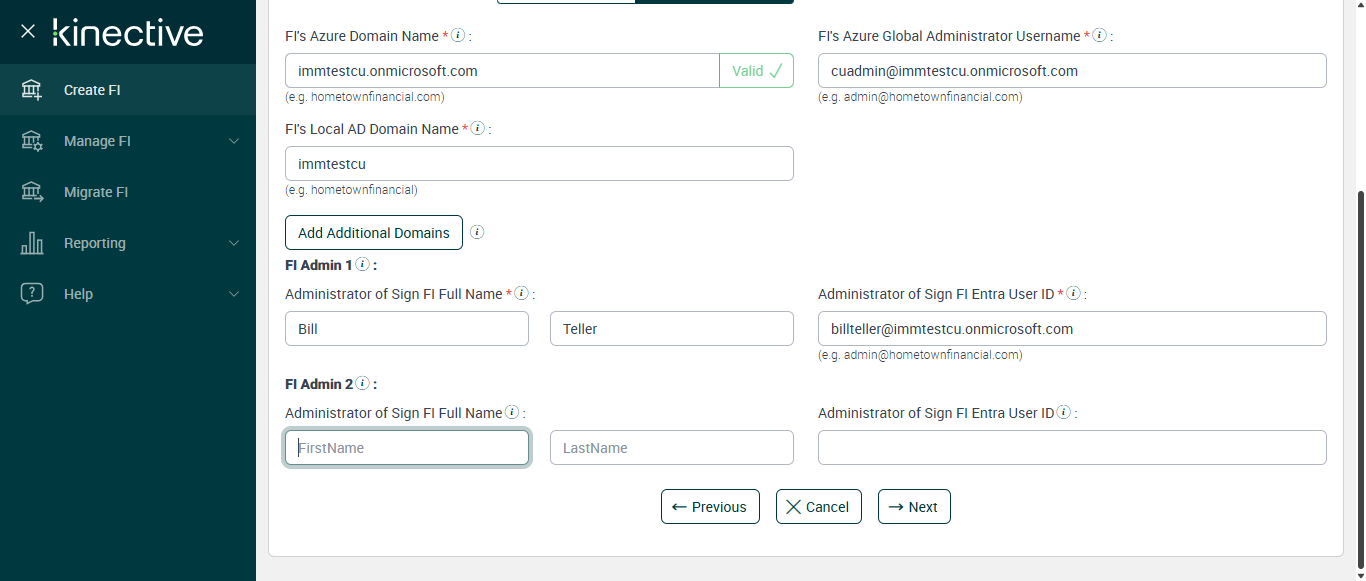Viewport: 1366px width, 581px height.
Task: Click the X icon beside Kinective logo
Action: point(28,31)
